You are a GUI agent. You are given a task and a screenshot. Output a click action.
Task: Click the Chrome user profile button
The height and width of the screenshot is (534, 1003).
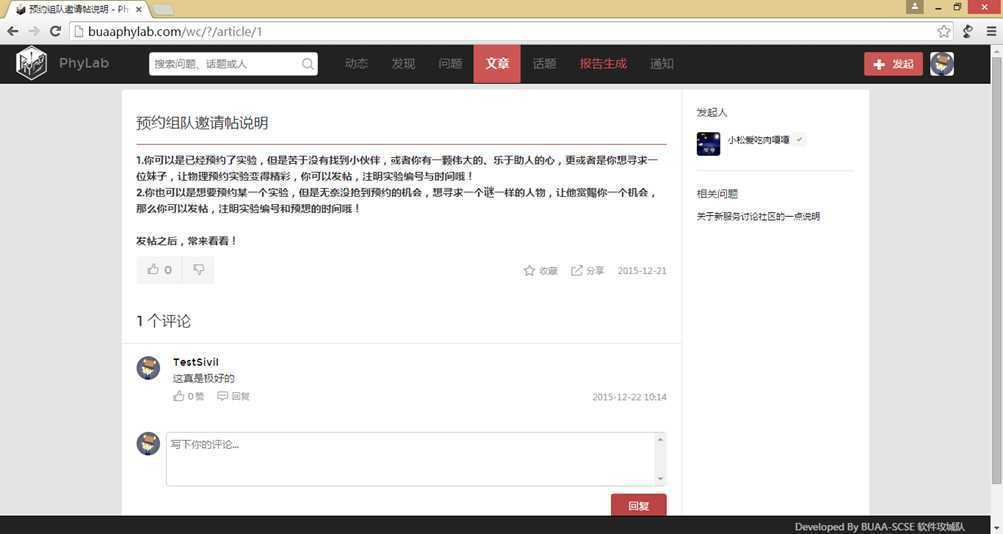coord(915,7)
